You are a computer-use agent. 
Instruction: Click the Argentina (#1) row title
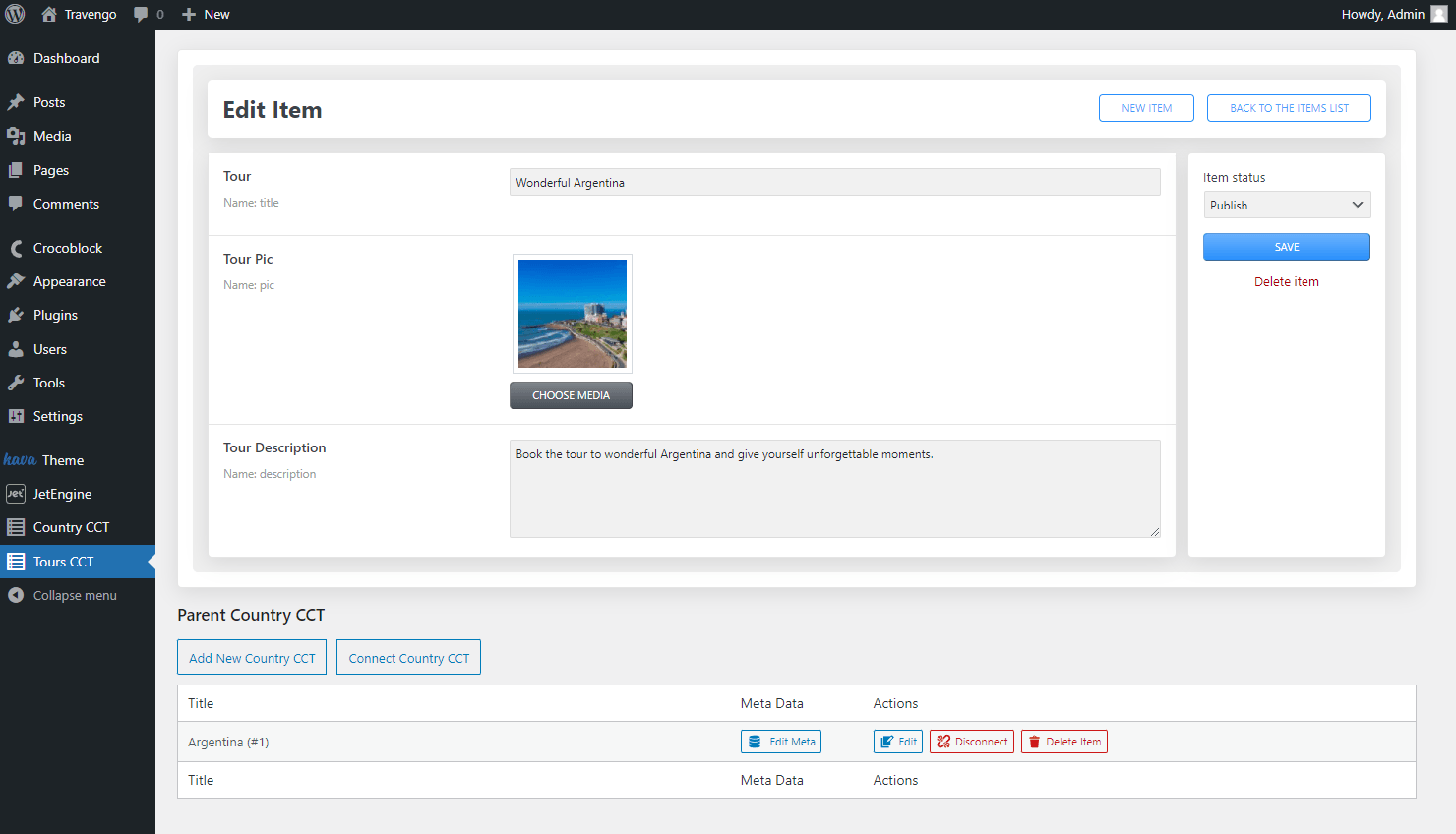(x=228, y=742)
